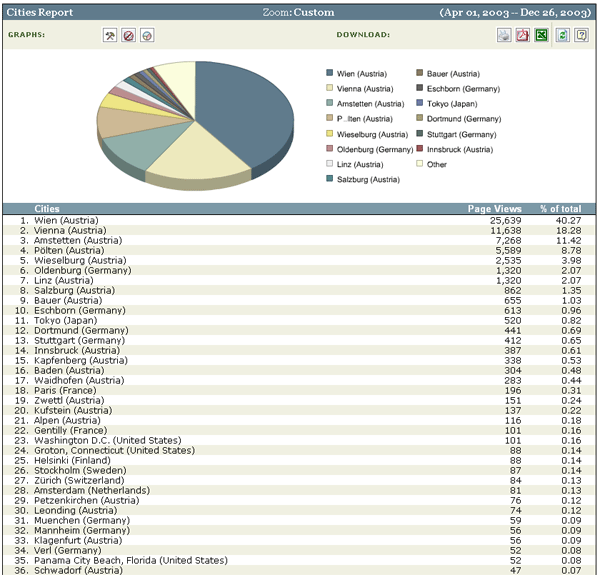Open the help question mark icon
This screenshot has height=575, width=600.
(x=581, y=35)
